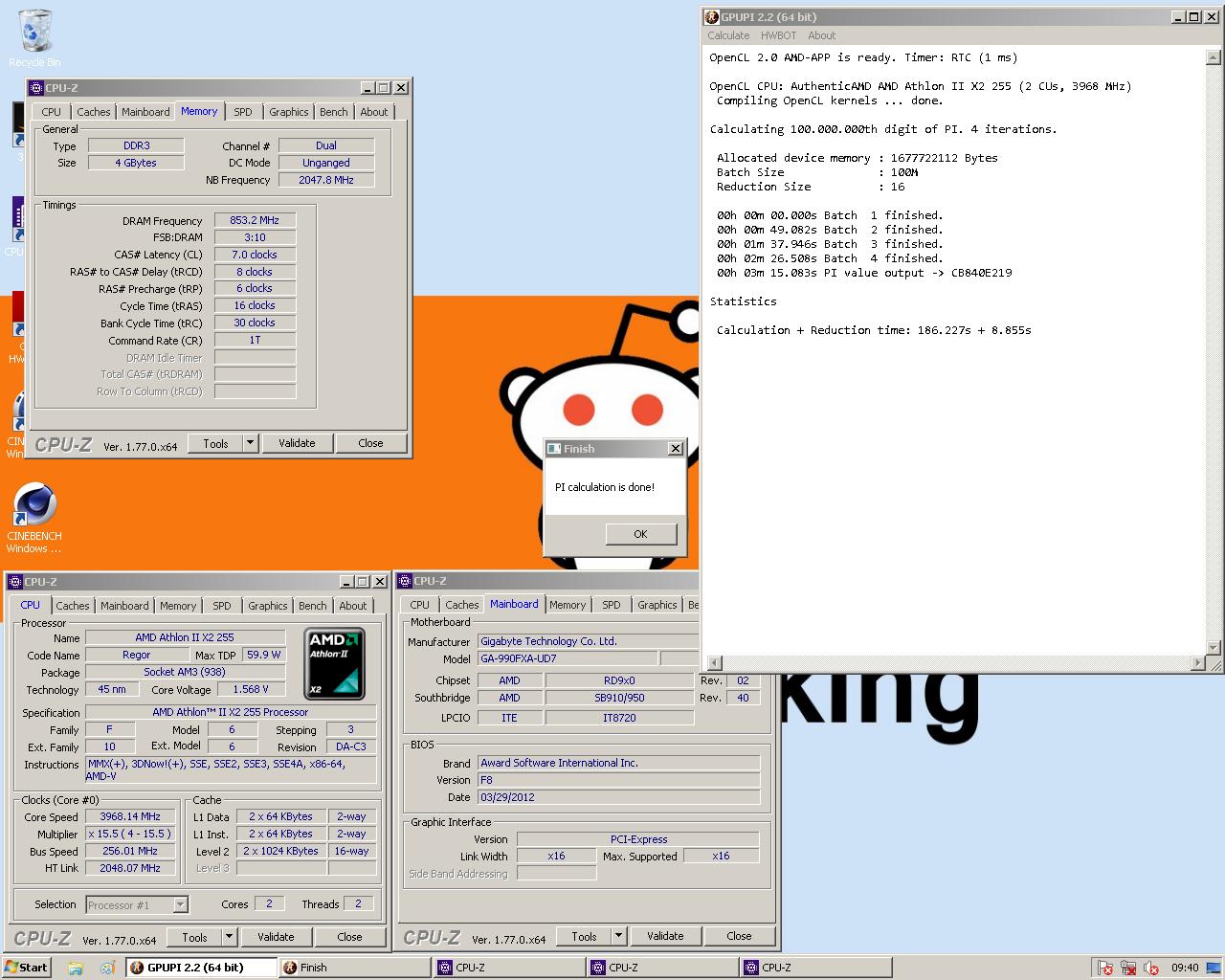Open Tools dropdown arrow in Memory CPU-Z window
Image resolution: width=1225 pixels, height=980 pixels.
click(250, 443)
